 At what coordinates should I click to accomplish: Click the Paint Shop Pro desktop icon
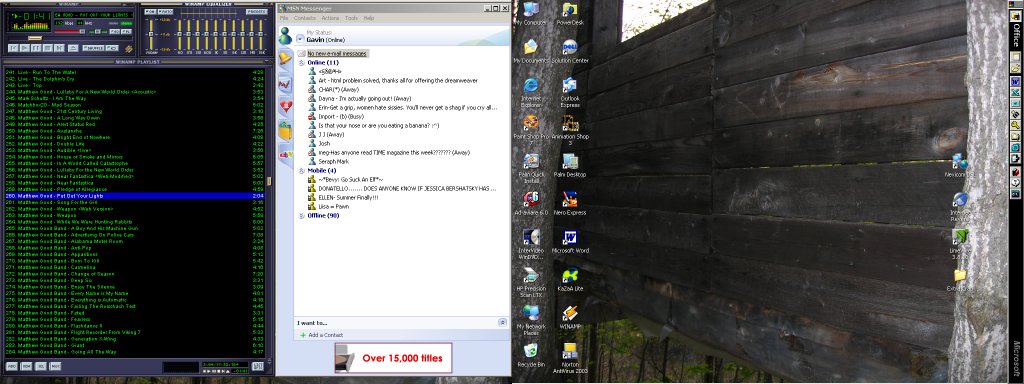click(x=531, y=127)
